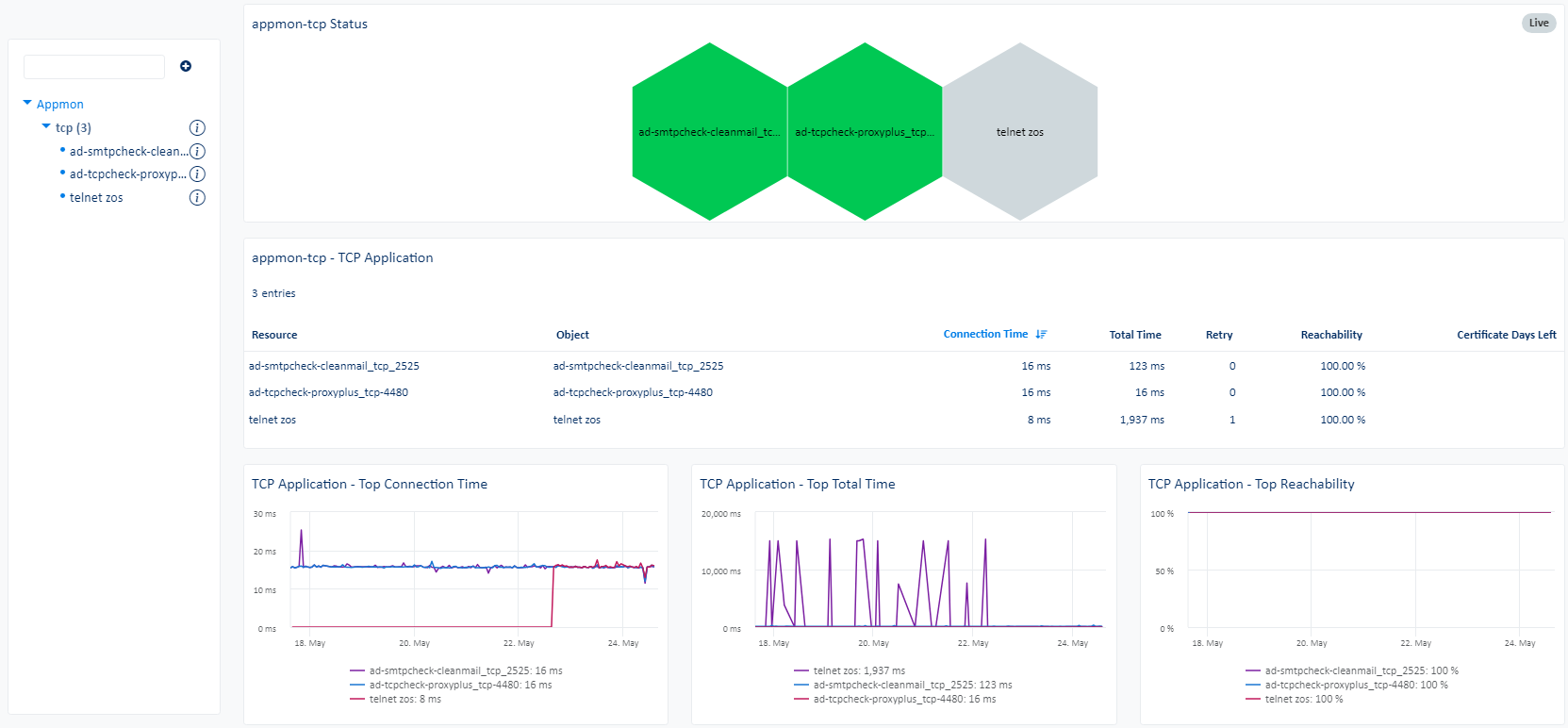The width and height of the screenshot is (1568, 728).
Task: Click the Live button
Action: [1538, 24]
